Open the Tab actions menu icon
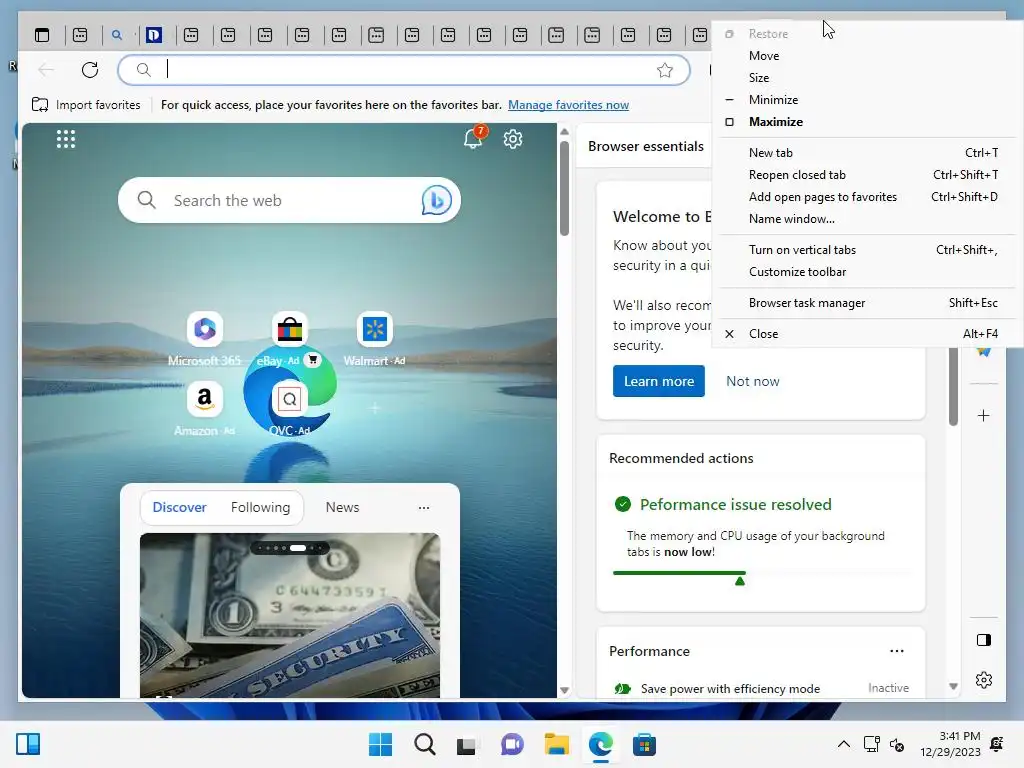 (42, 35)
